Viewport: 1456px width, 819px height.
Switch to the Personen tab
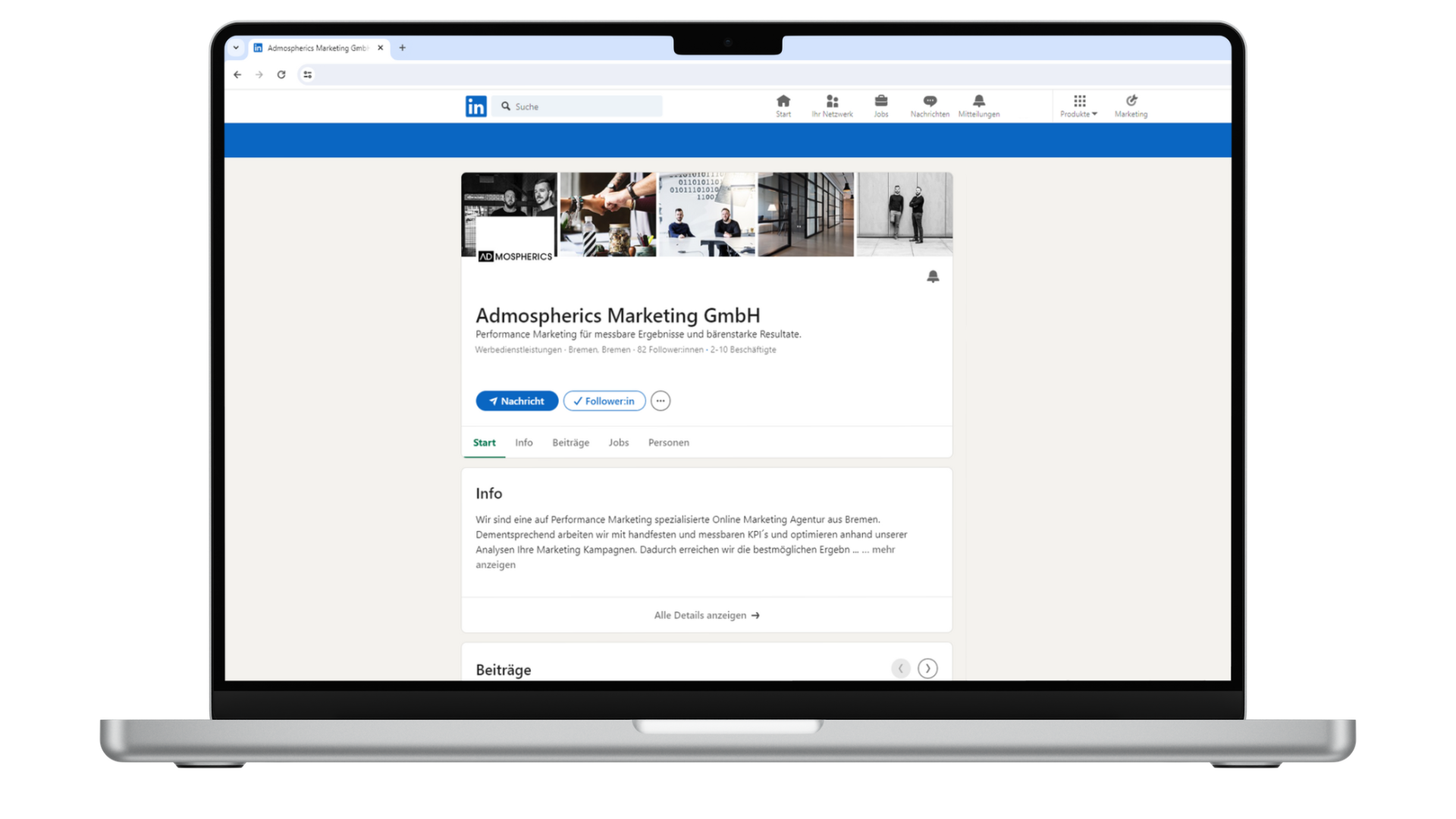[x=668, y=443]
